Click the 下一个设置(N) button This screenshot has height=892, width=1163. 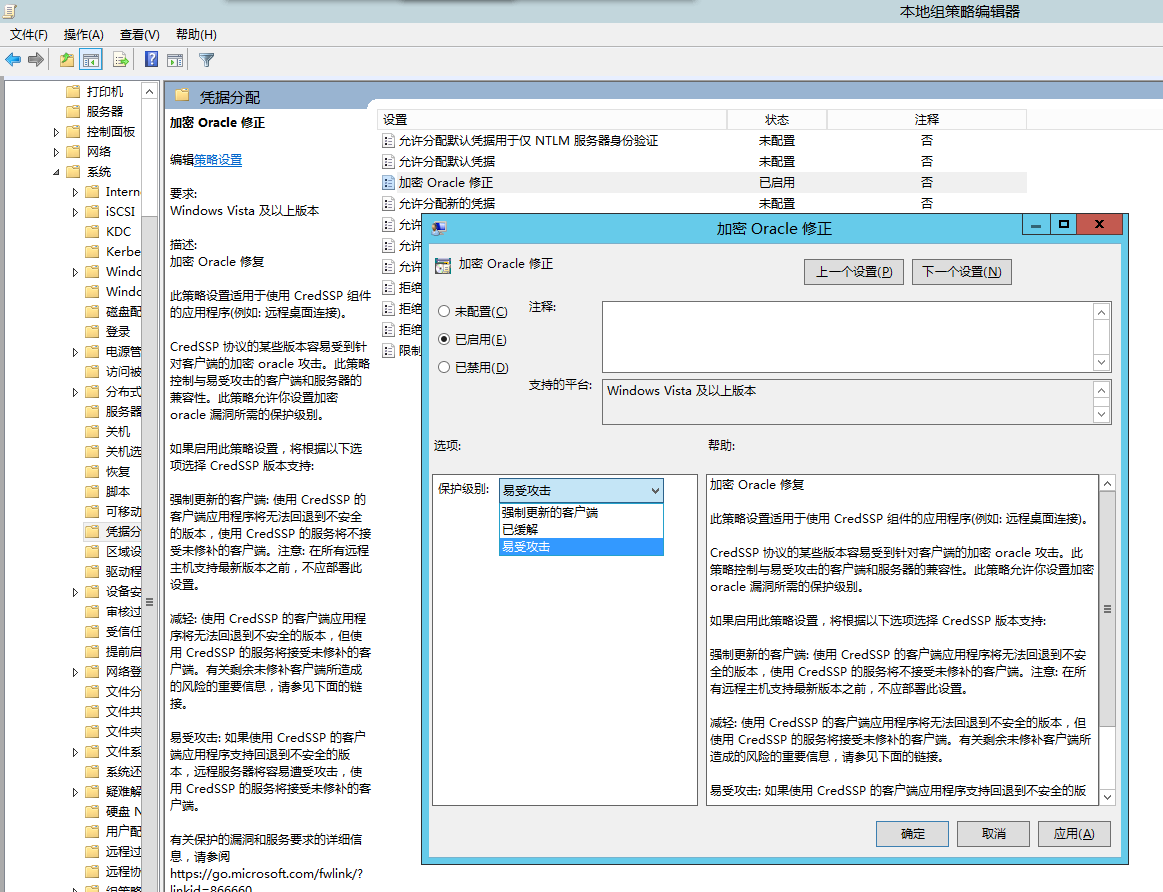(x=962, y=272)
